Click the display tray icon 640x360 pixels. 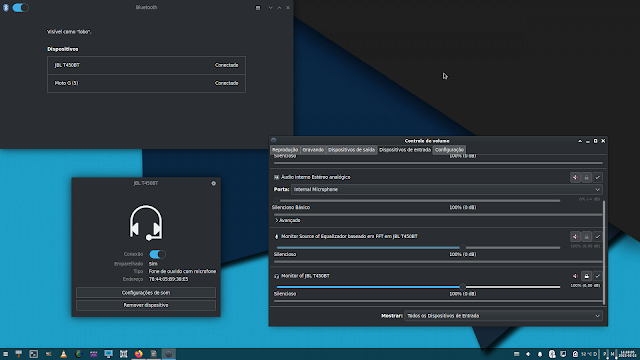coord(563,354)
